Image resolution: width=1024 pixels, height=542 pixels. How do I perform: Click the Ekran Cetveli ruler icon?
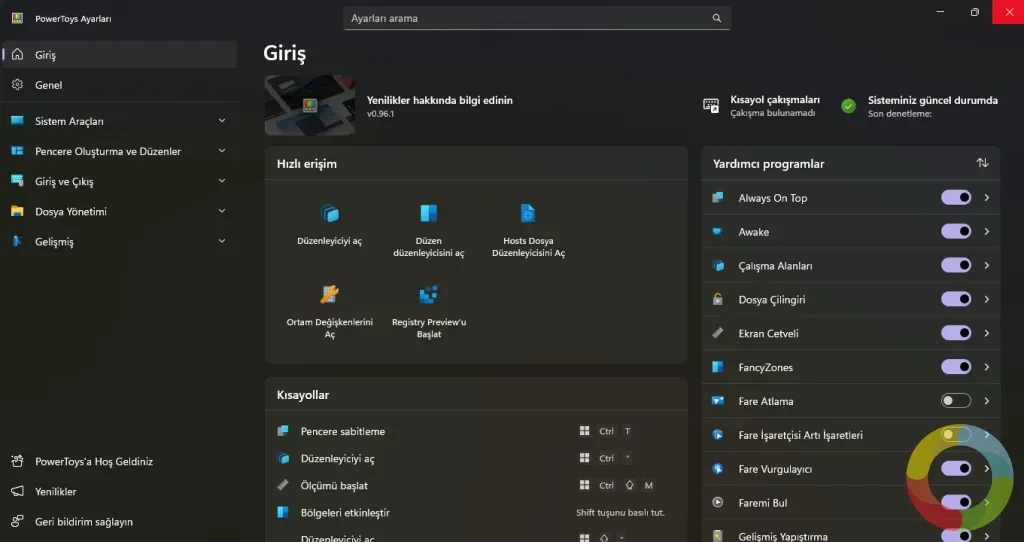click(718, 333)
